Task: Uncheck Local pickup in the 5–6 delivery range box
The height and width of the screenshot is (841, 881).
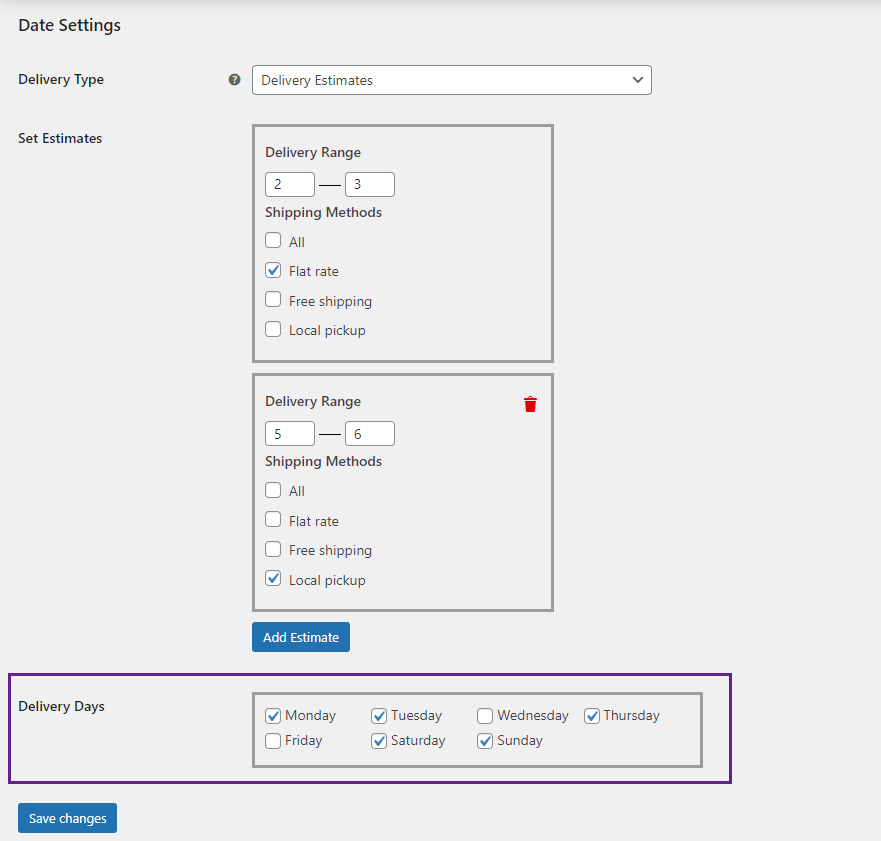Action: click(x=273, y=579)
